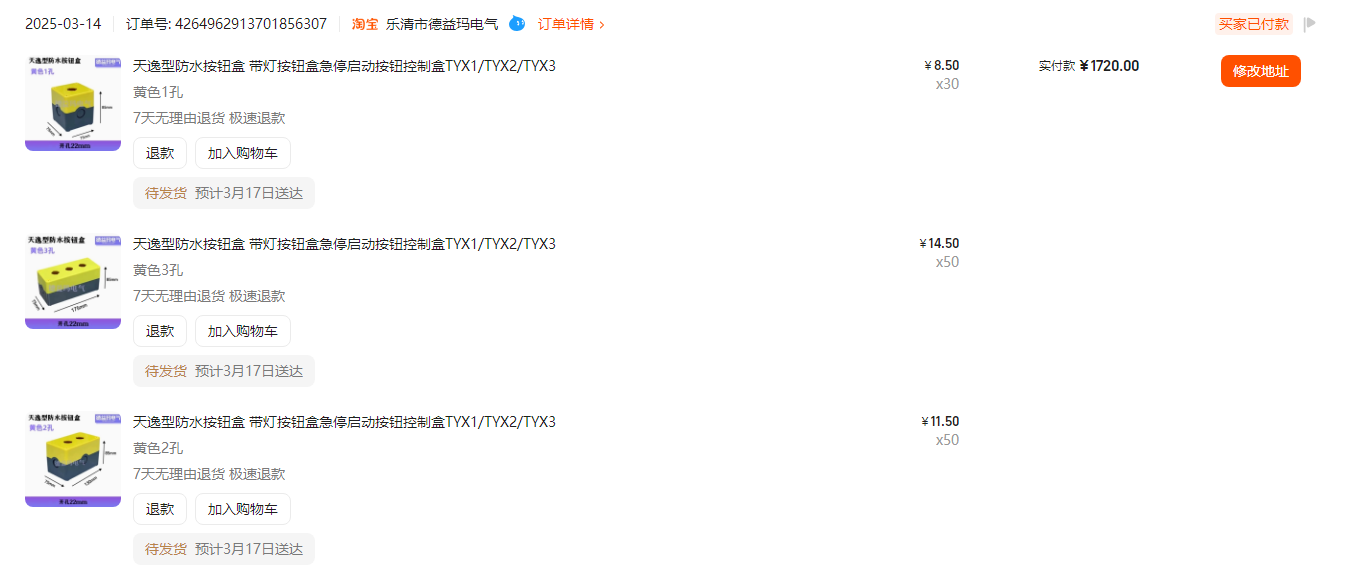
Task: Click the 待发货 shipping status of first item
Action: tap(166, 193)
